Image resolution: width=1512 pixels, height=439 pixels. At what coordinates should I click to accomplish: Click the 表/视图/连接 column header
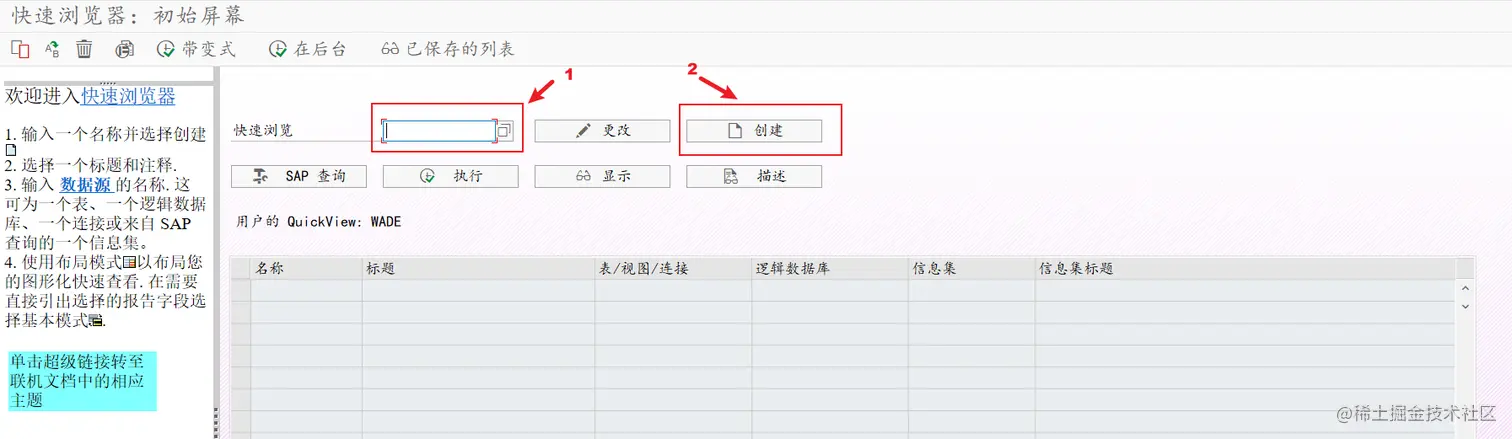672,268
